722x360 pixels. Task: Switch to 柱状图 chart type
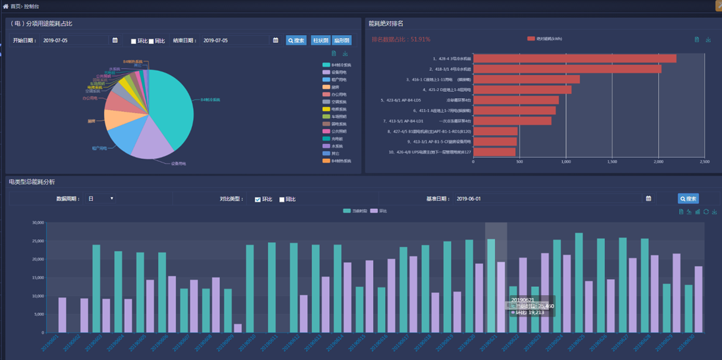pos(320,41)
